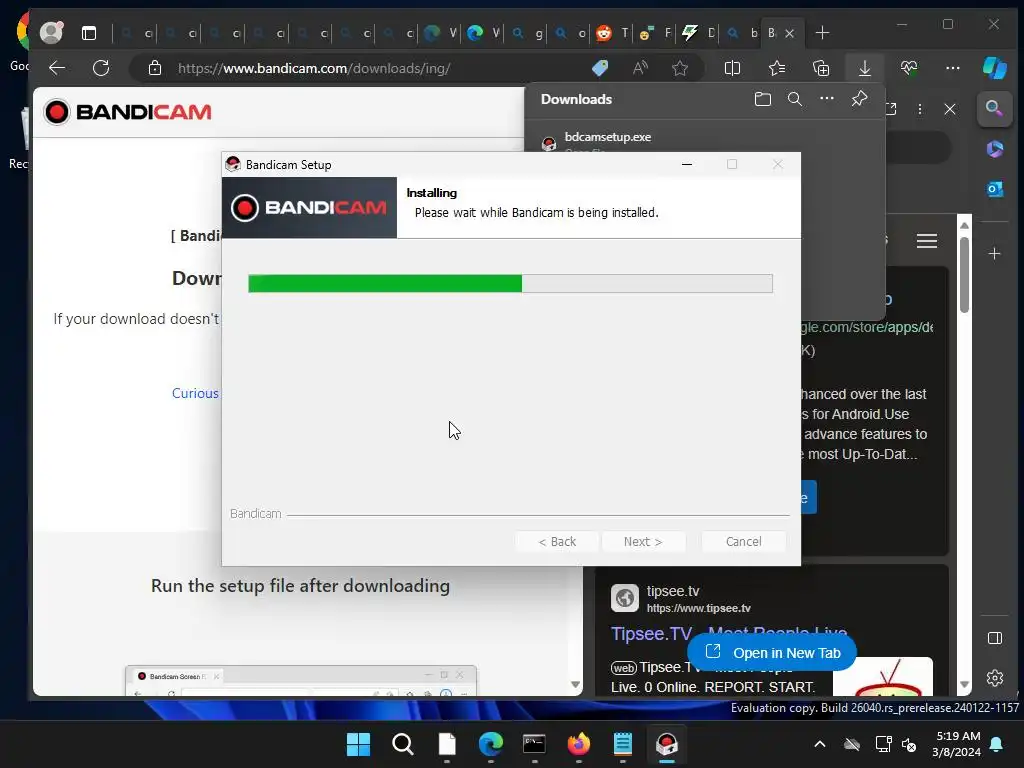Add this page to favorites star
This screenshot has width=1024, height=768.
[680, 68]
